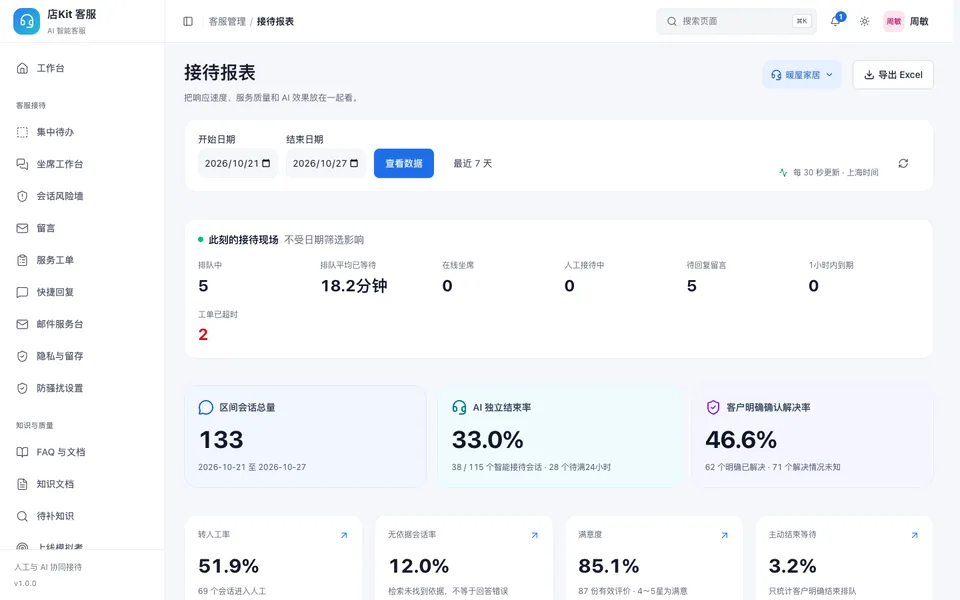Switch theme with the sun icon
Viewport: 960px width, 600px height.
[864, 21]
